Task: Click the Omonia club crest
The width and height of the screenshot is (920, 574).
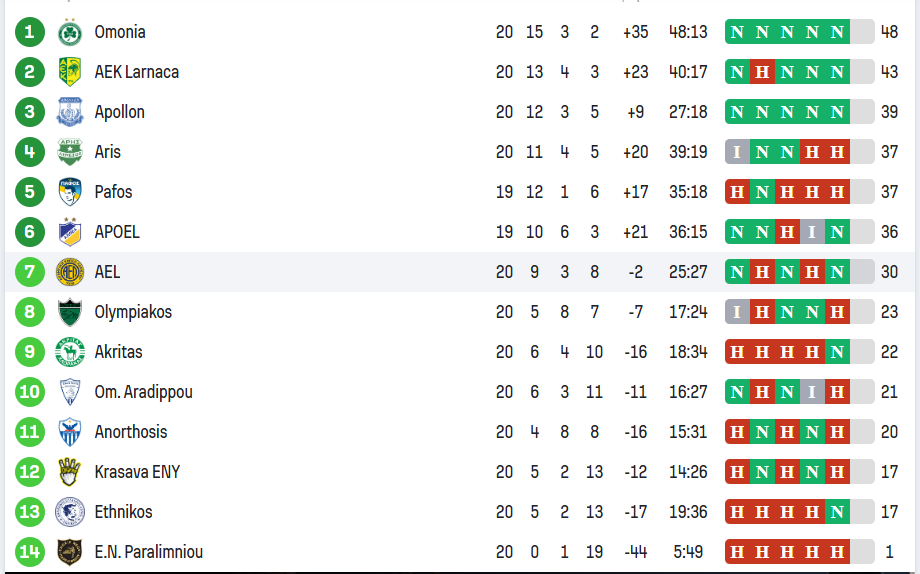Action: click(x=70, y=32)
